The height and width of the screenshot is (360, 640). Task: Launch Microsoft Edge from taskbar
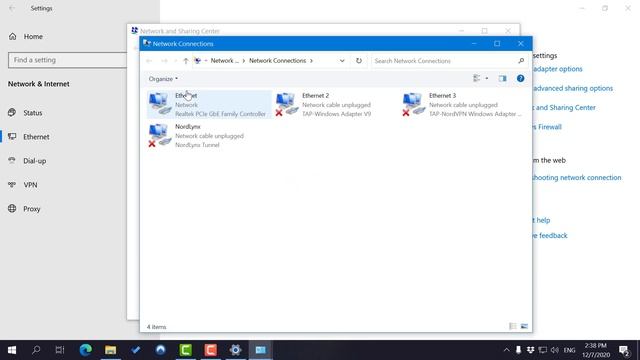click(x=86, y=350)
